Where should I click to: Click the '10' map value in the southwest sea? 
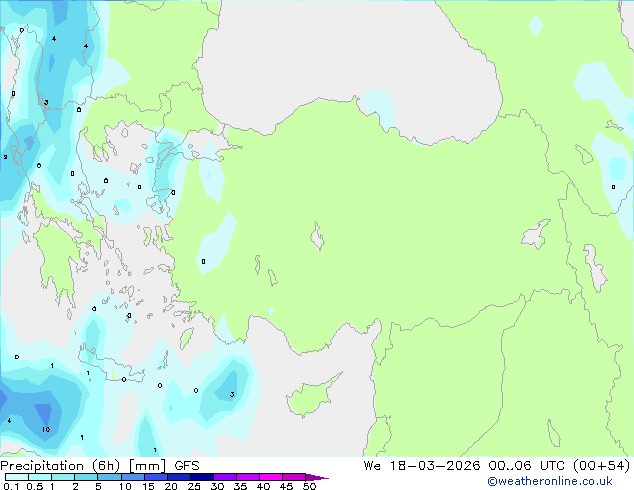click(x=46, y=429)
